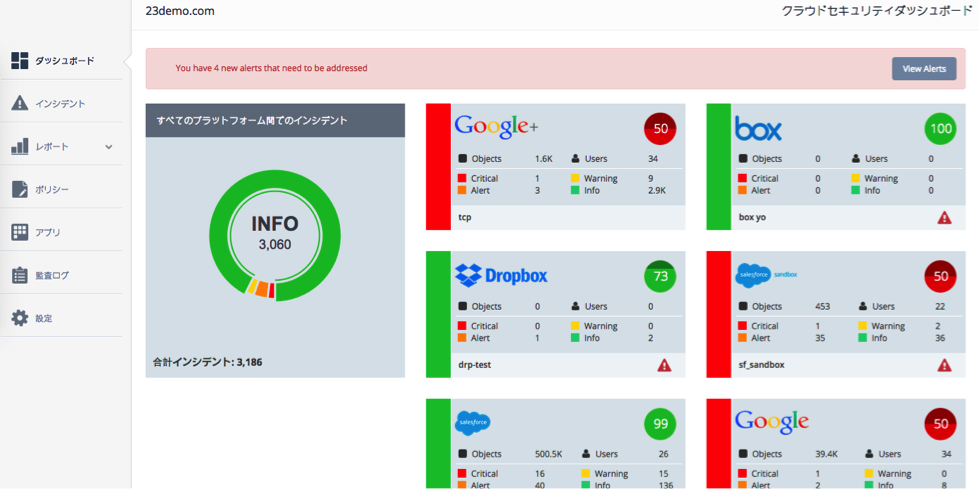
Task: Click the インシデント warning triangle icon
Action: [20, 103]
